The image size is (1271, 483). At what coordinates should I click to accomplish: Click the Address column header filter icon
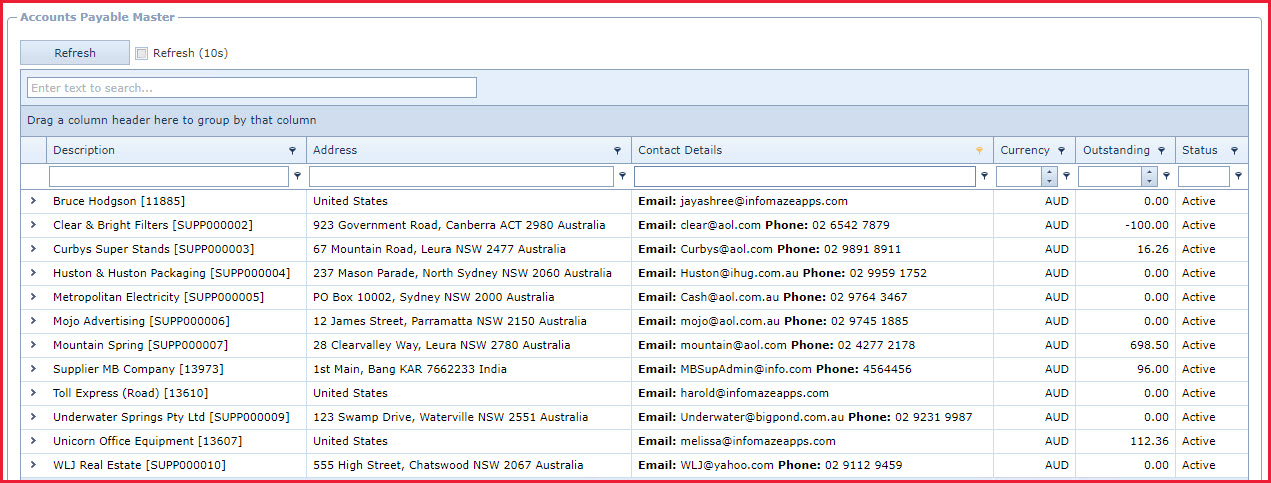[618, 151]
